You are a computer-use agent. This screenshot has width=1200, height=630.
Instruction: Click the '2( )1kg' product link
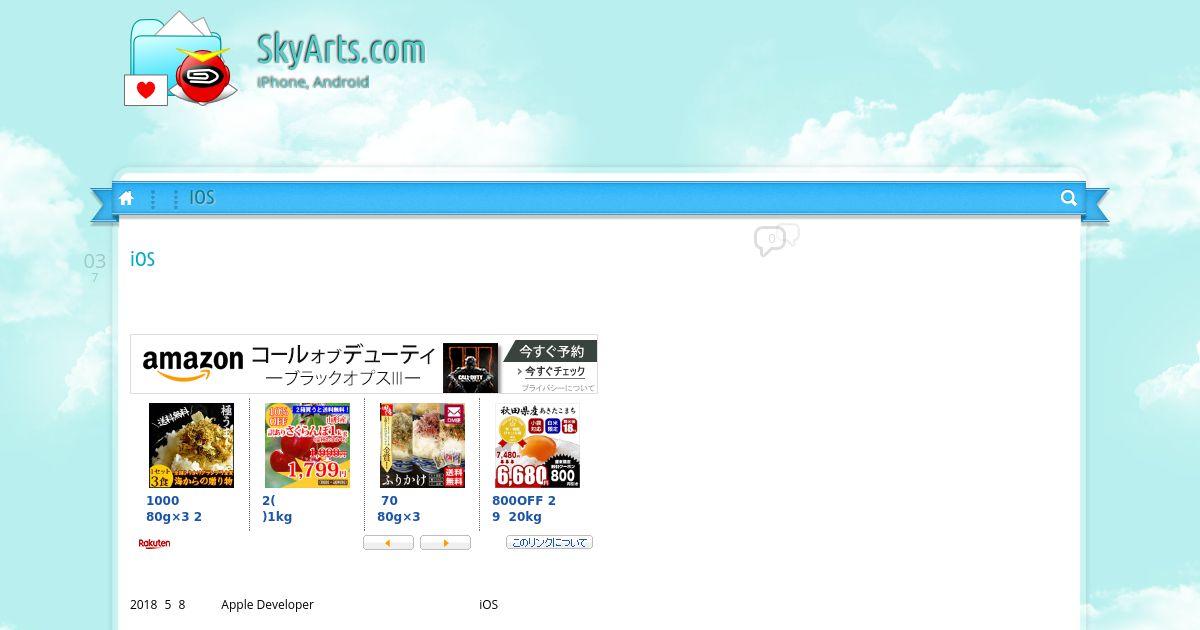pos(277,509)
